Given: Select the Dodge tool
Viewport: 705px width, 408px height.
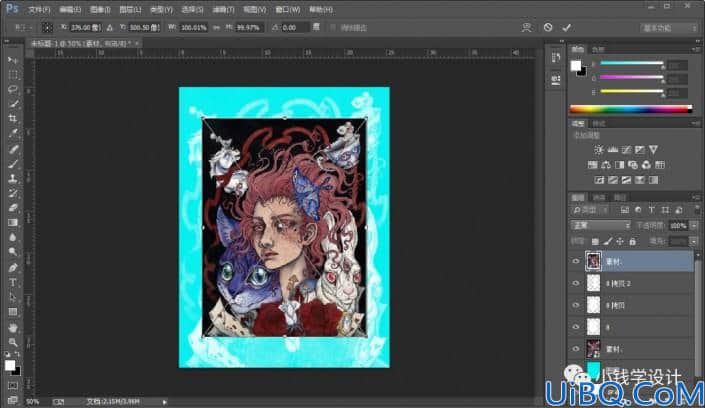Looking at the screenshot, I should 13,252.
